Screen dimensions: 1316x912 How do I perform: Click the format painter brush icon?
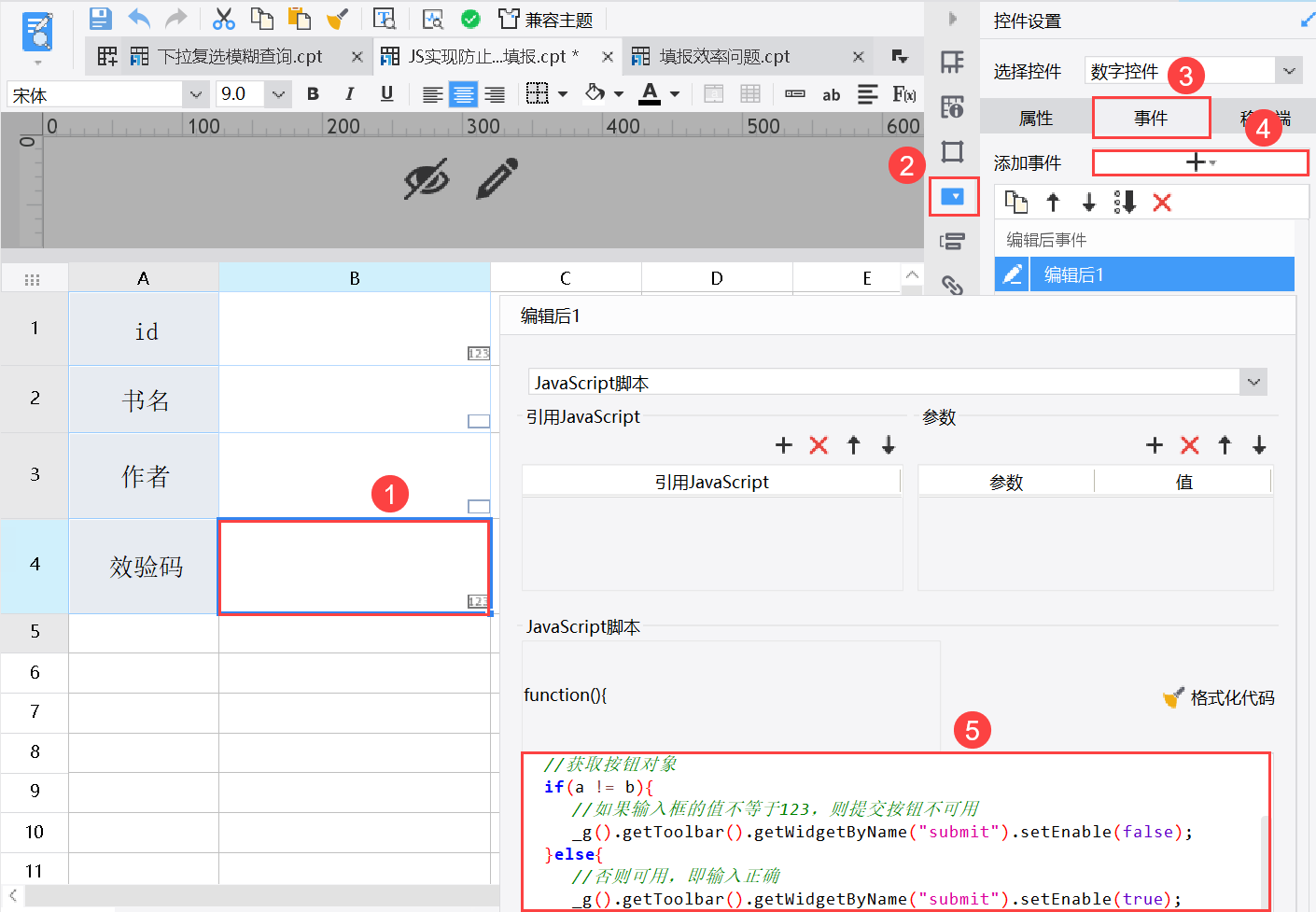click(337, 18)
